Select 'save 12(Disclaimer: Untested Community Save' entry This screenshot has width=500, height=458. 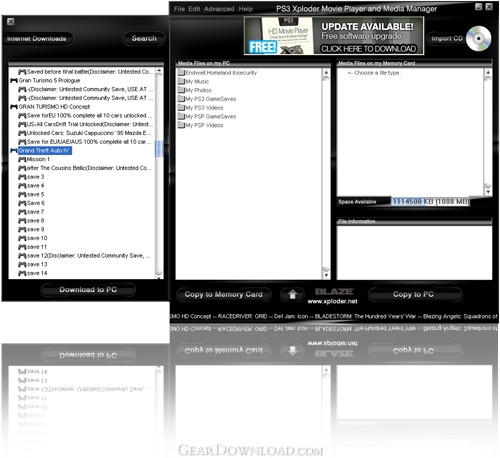coord(85,256)
